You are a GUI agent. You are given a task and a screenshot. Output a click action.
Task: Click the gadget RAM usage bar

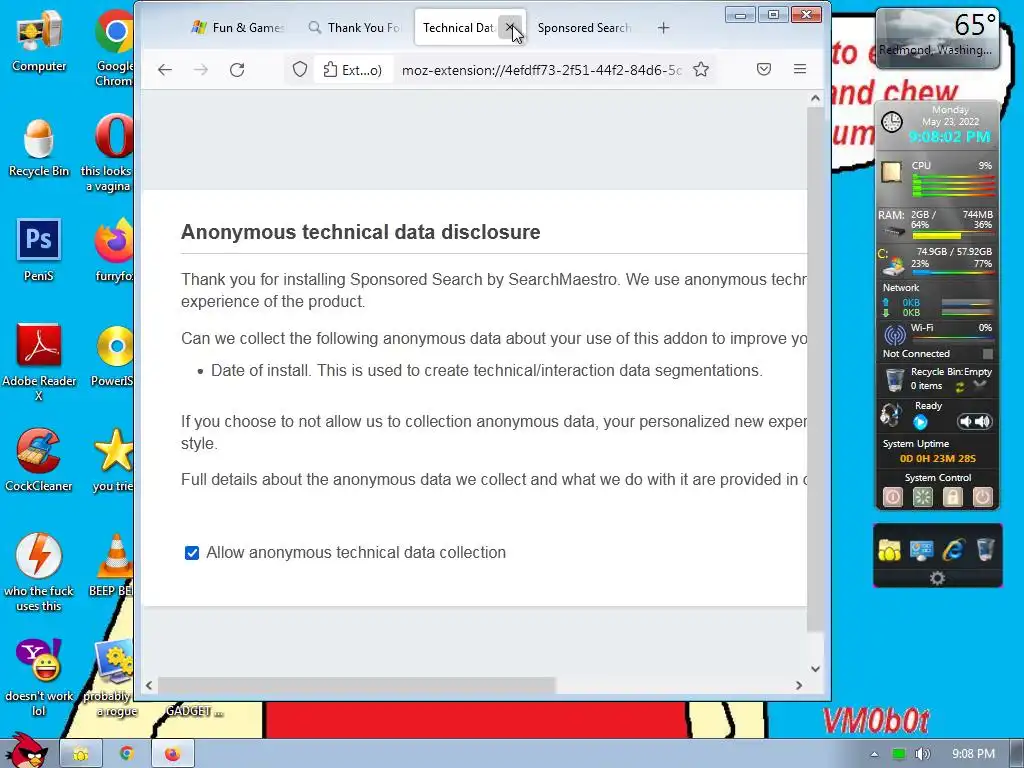click(953, 234)
